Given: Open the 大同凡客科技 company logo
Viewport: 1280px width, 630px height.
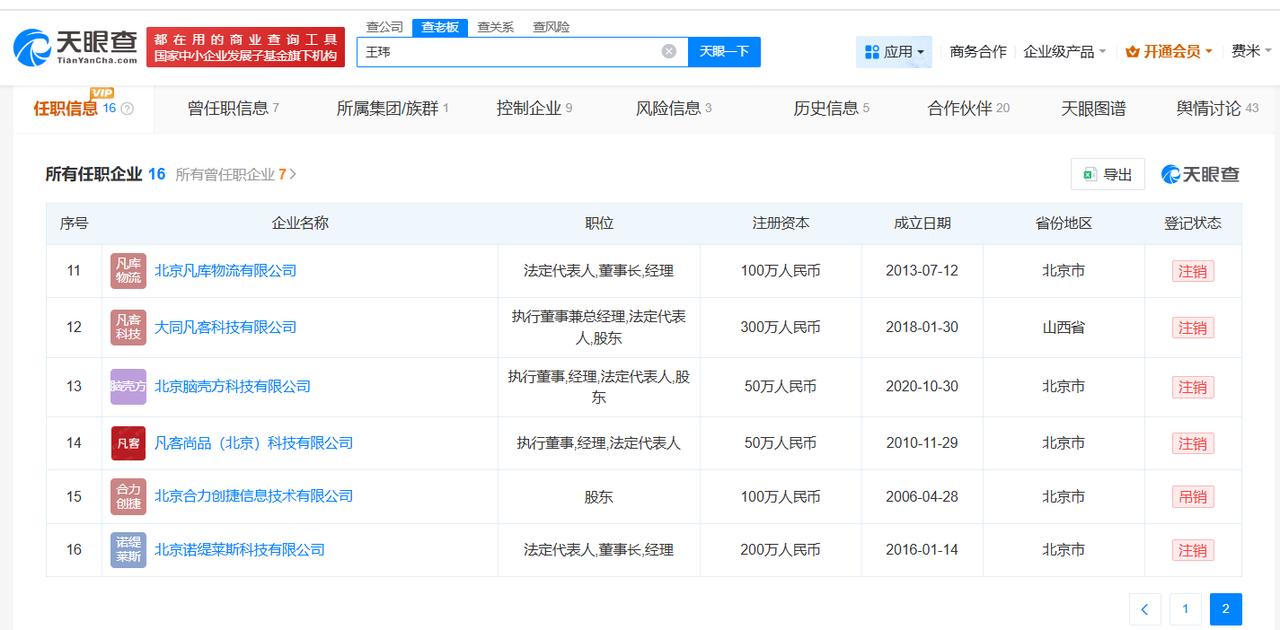Looking at the screenshot, I should tap(128, 327).
